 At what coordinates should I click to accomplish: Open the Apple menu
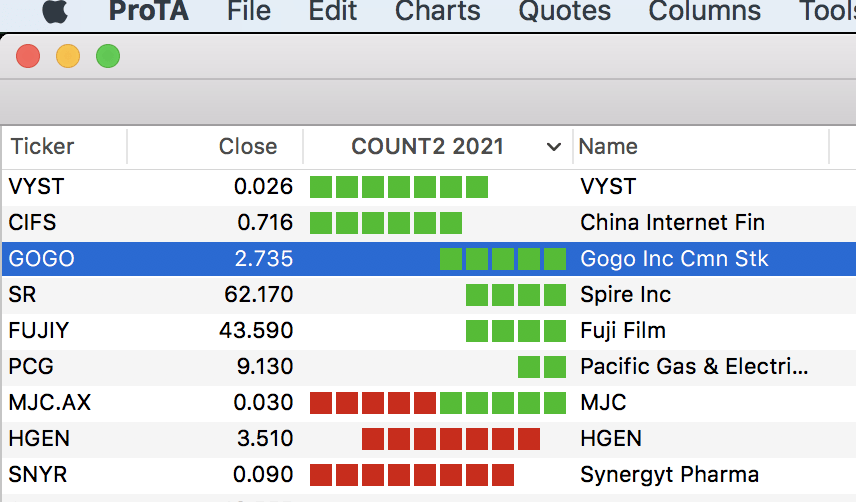click(x=55, y=11)
